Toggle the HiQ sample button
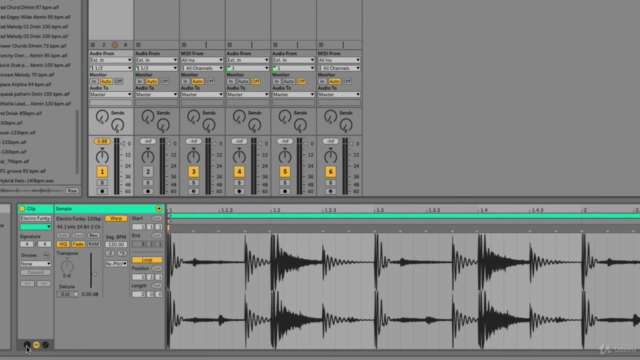The width and height of the screenshot is (640, 360). tap(63, 244)
